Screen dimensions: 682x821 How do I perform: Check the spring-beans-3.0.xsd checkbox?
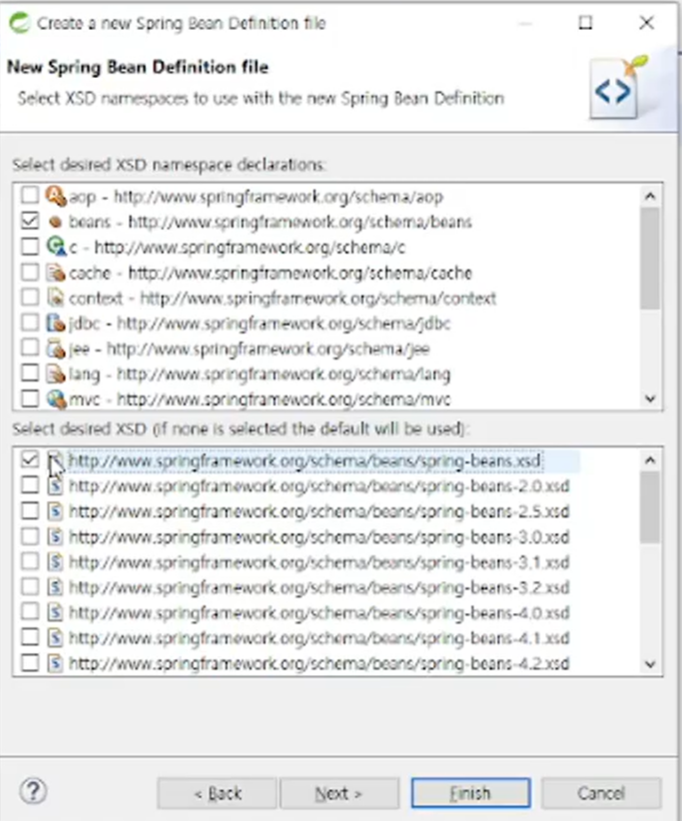coord(30,536)
